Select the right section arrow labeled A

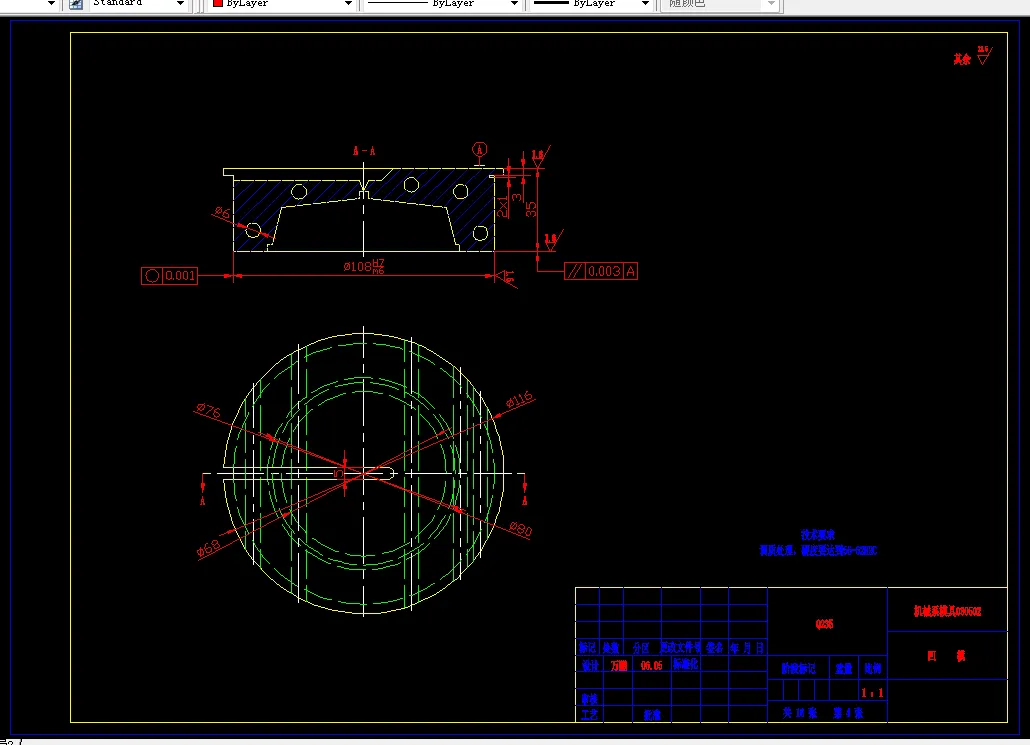coord(524,491)
